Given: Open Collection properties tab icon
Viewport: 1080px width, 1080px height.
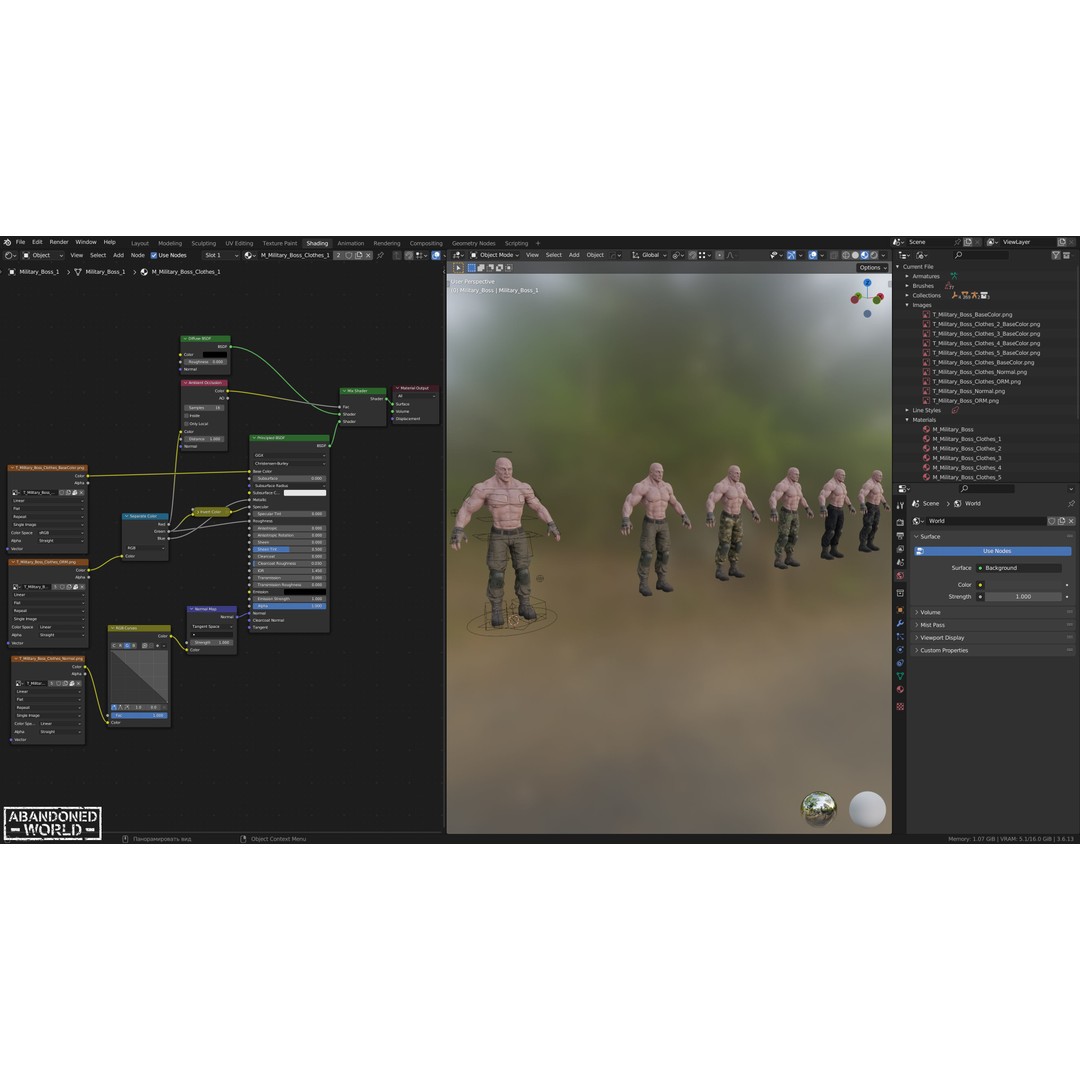Looking at the screenshot, I should pos(900,593).
